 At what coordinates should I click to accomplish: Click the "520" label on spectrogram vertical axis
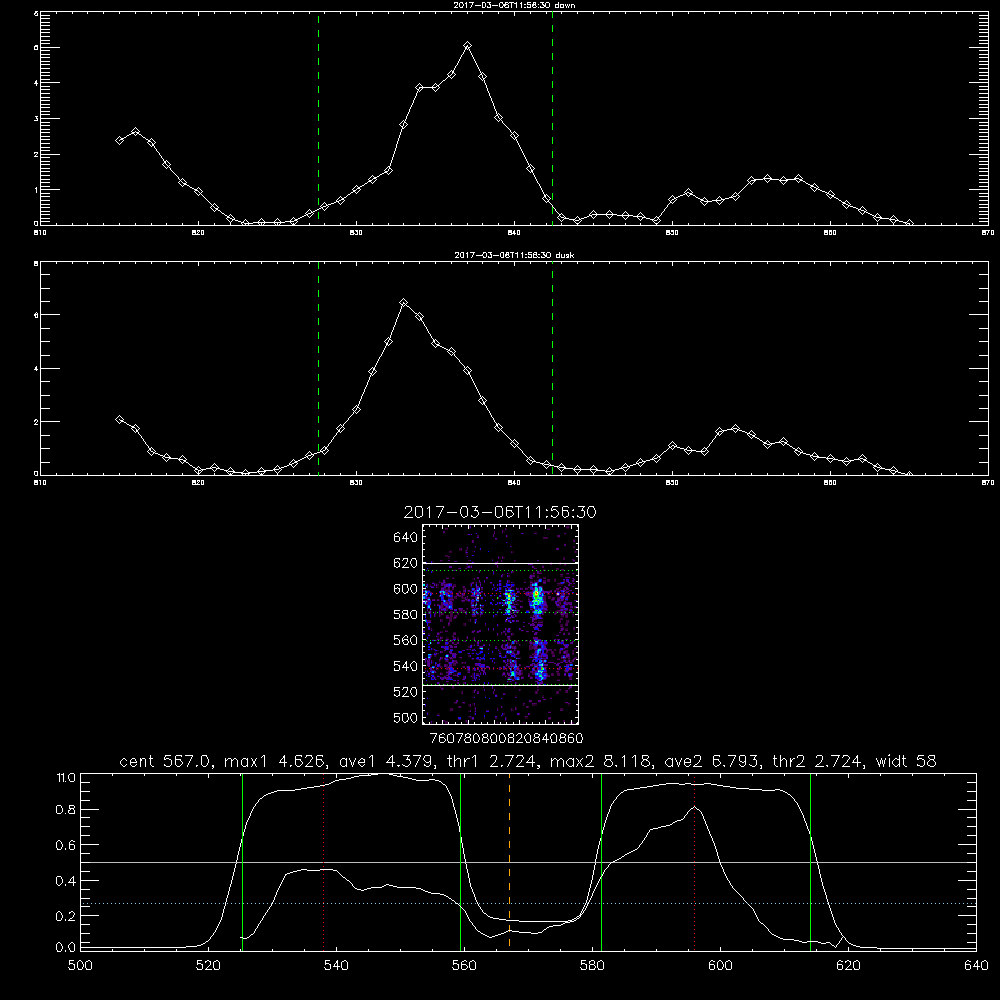point(406,692)
